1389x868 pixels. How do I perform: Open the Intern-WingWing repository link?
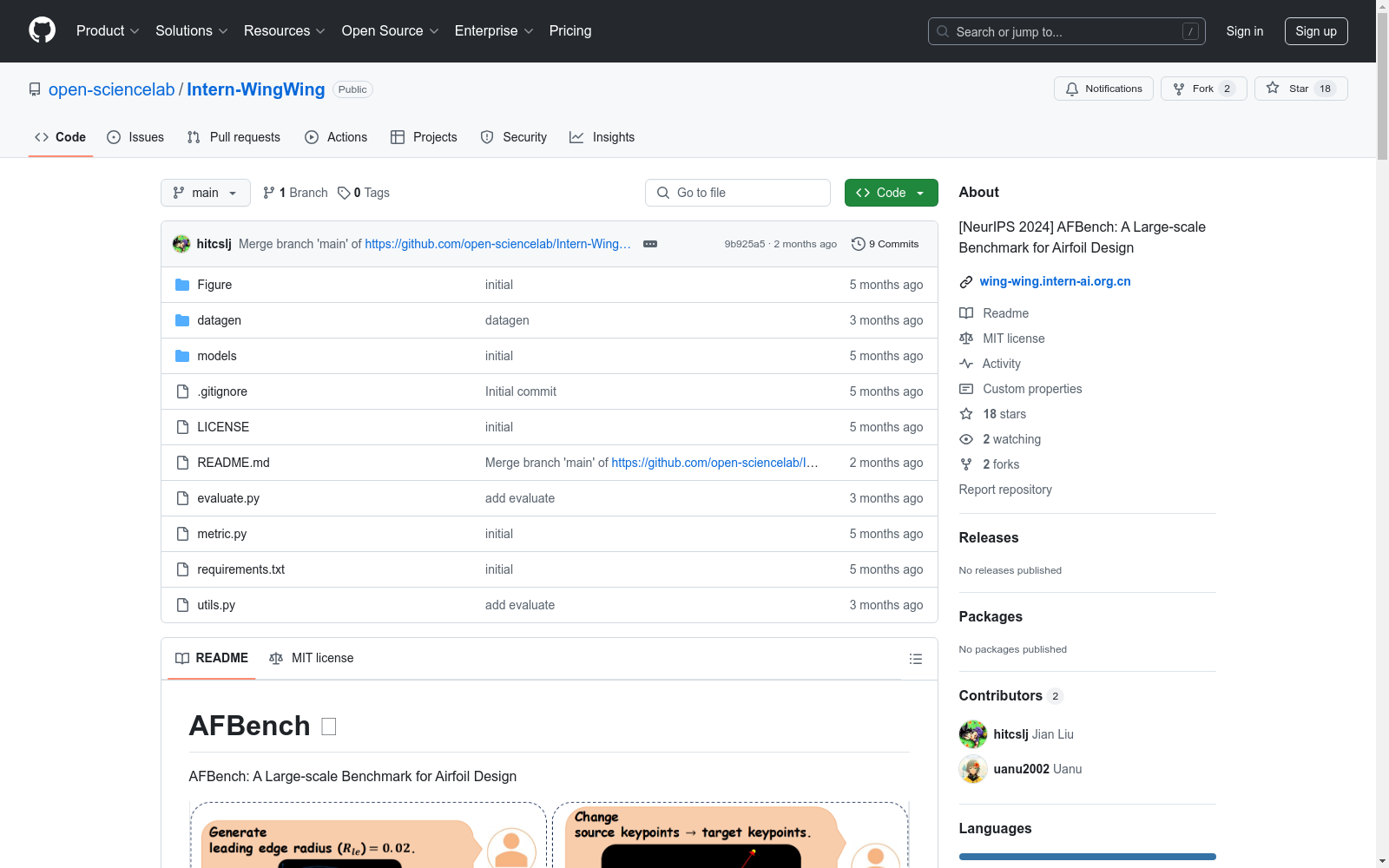256,89
